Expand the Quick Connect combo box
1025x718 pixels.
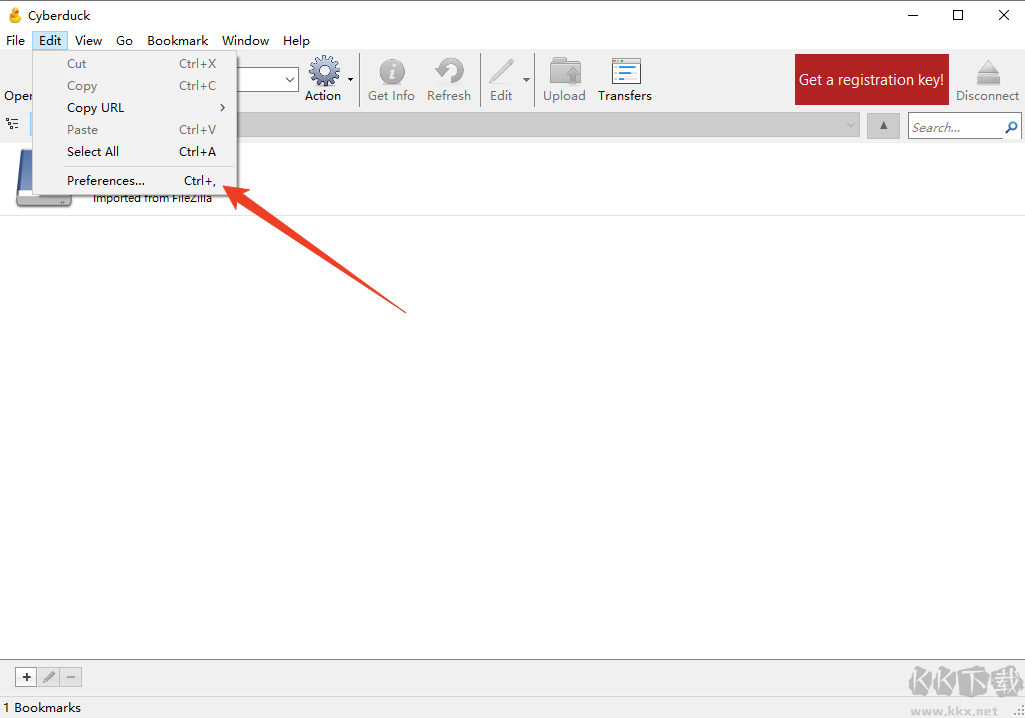pos(290,80)
